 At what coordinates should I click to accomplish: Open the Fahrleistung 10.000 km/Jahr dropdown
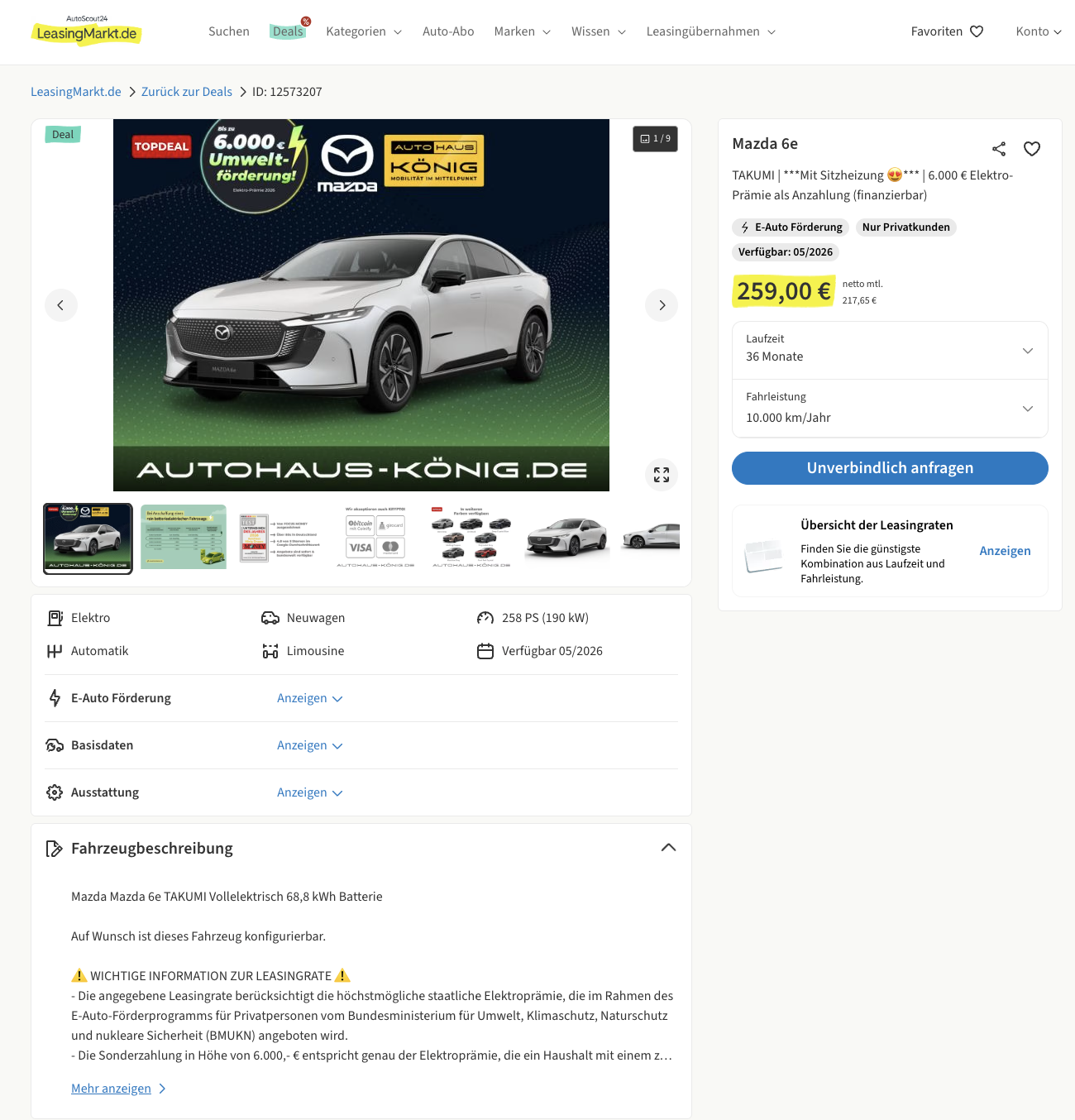(890, 409)
